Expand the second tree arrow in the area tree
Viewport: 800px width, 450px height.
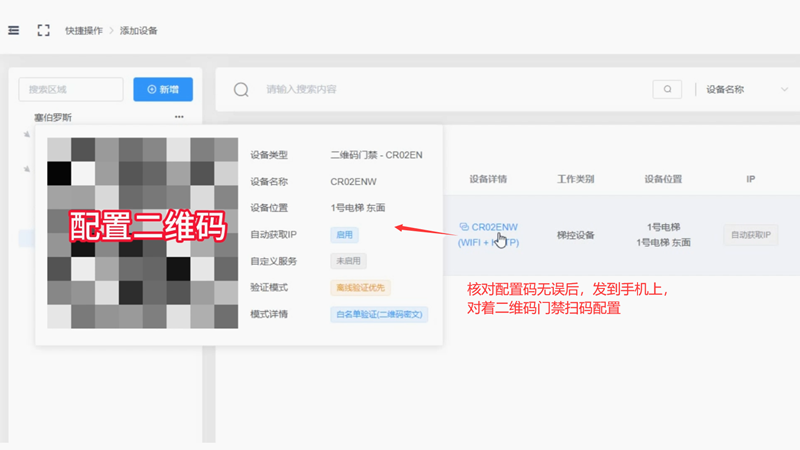[27, 169]
